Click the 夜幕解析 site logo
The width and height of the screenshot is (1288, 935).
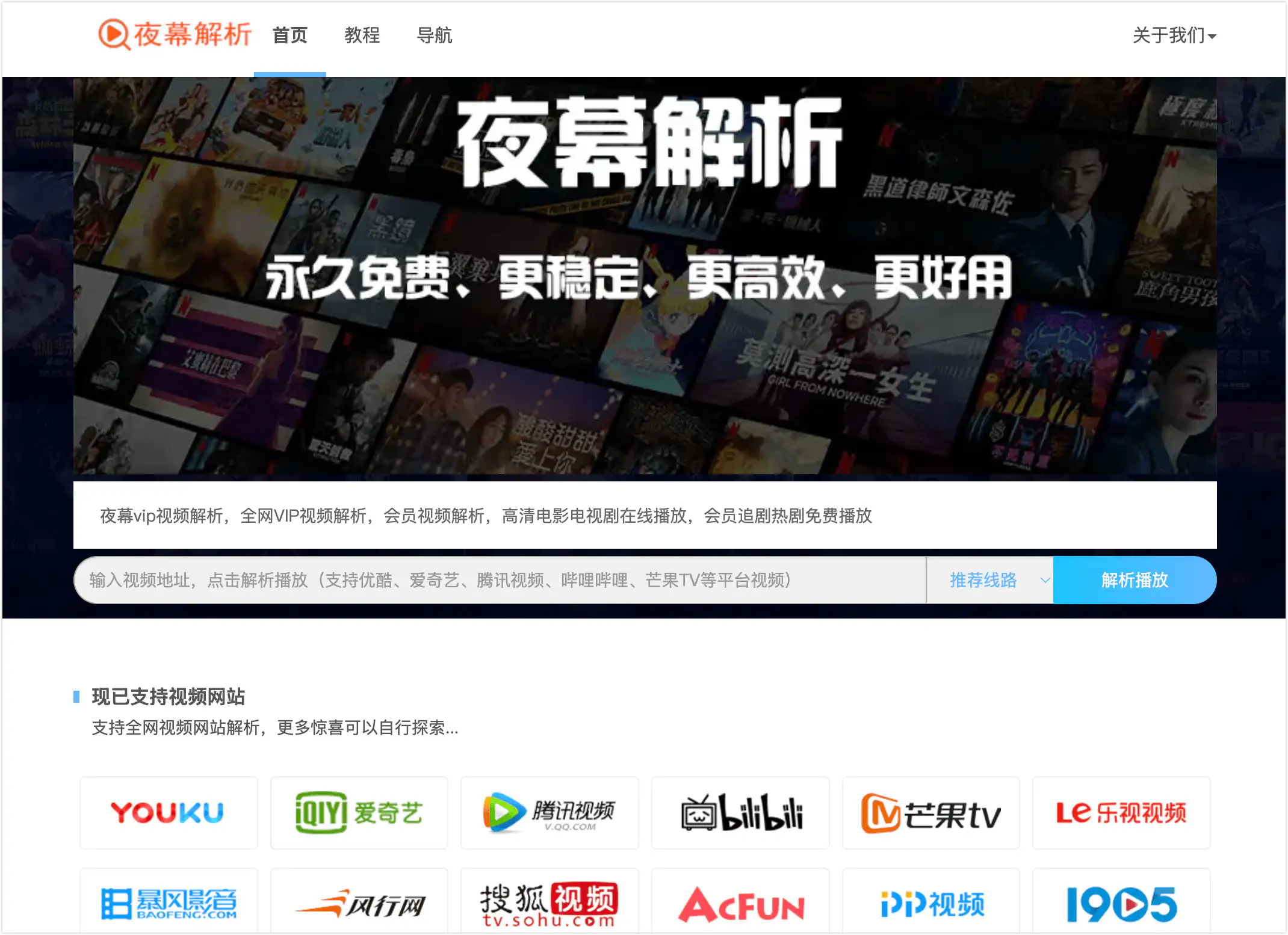coord(175,35)
